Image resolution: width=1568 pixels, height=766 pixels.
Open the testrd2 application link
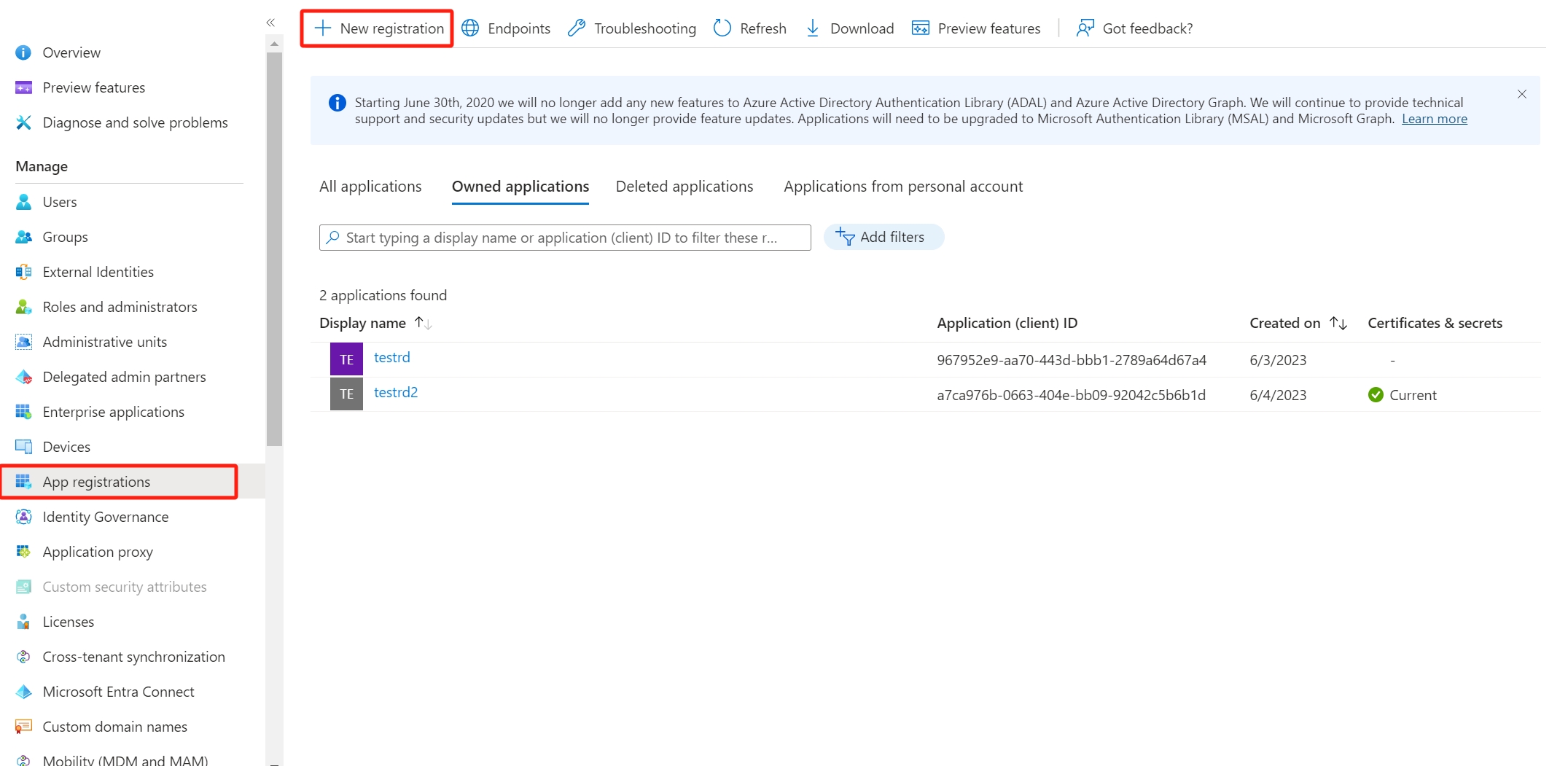click(x=396, y=392)
